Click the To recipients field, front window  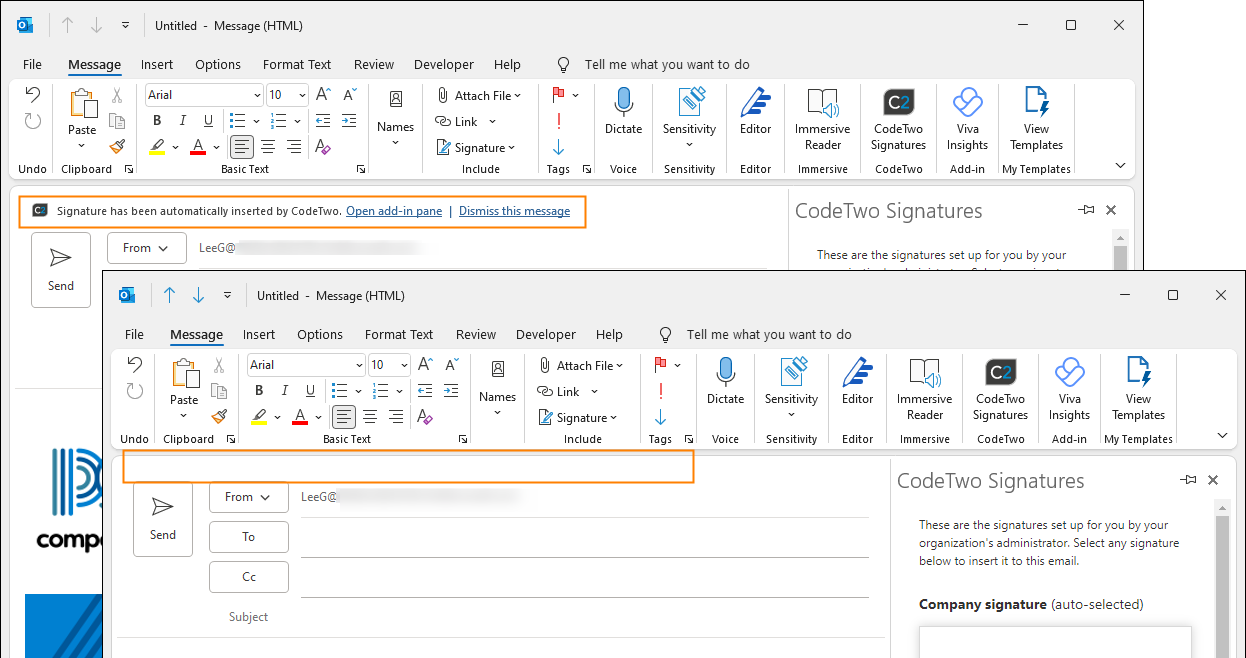click(x=585, y=538)
